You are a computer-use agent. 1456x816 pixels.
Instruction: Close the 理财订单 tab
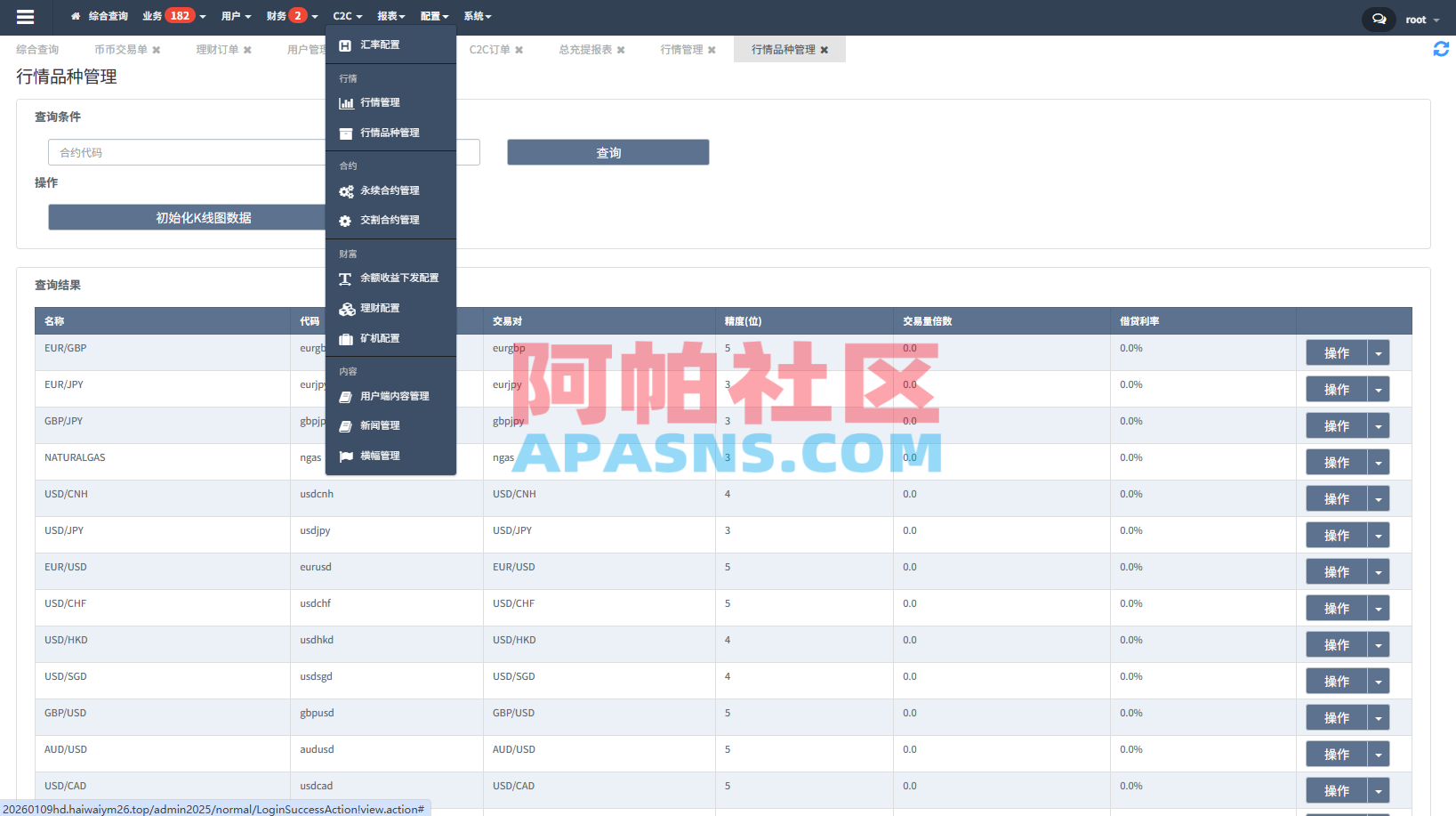click(x=247, y=50)
